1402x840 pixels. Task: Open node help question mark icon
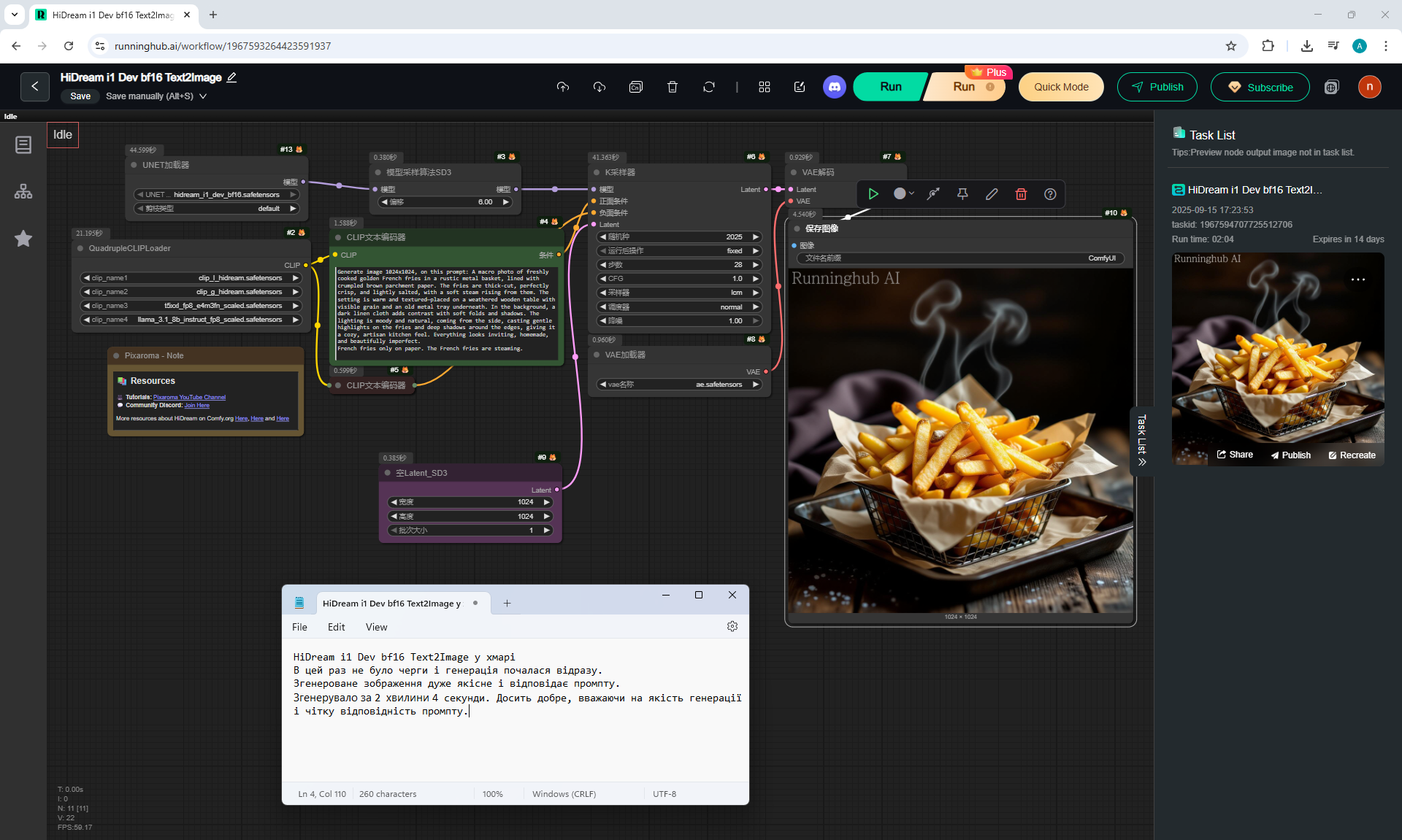(1050, 194)
